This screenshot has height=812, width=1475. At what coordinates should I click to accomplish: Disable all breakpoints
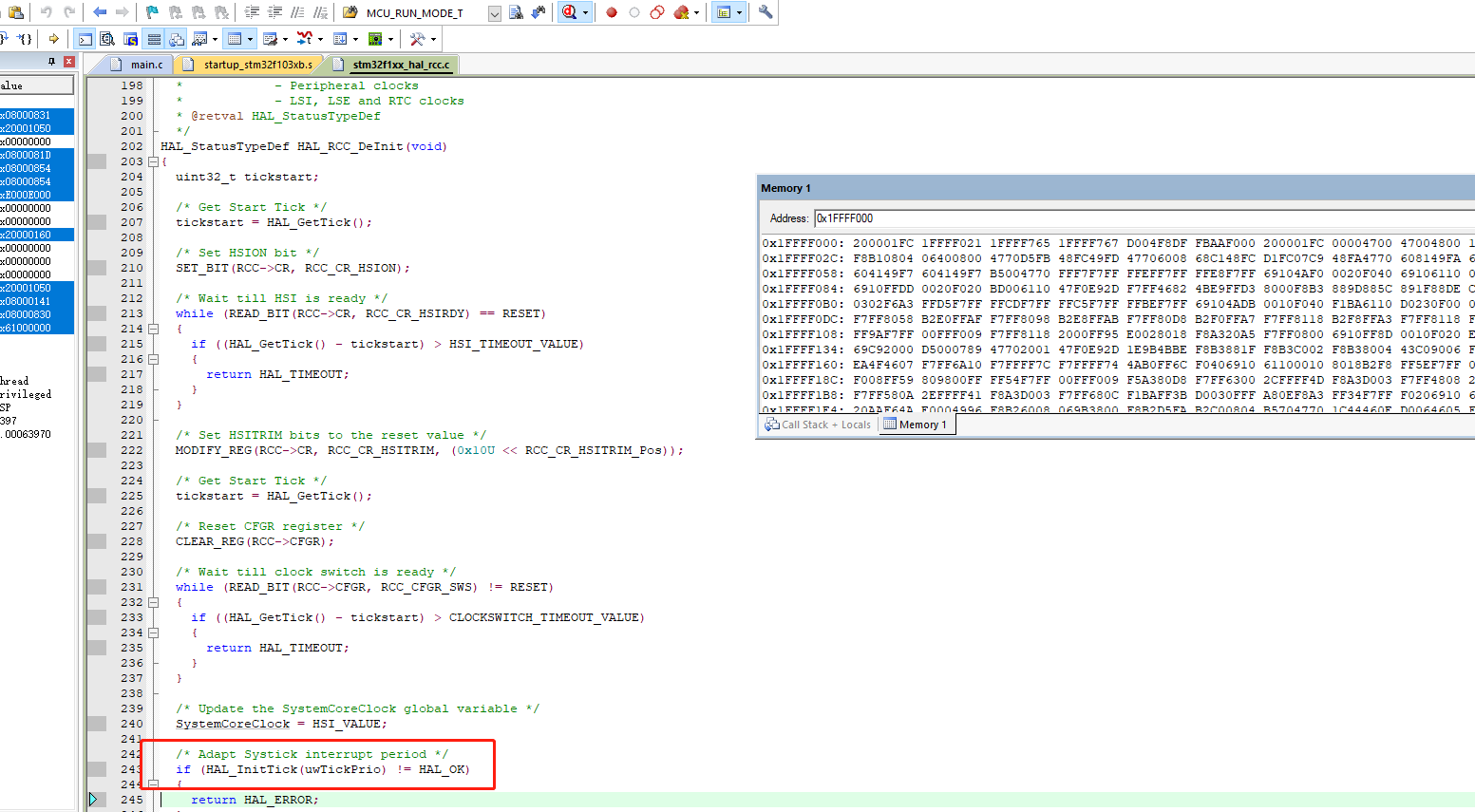[657, 12]
